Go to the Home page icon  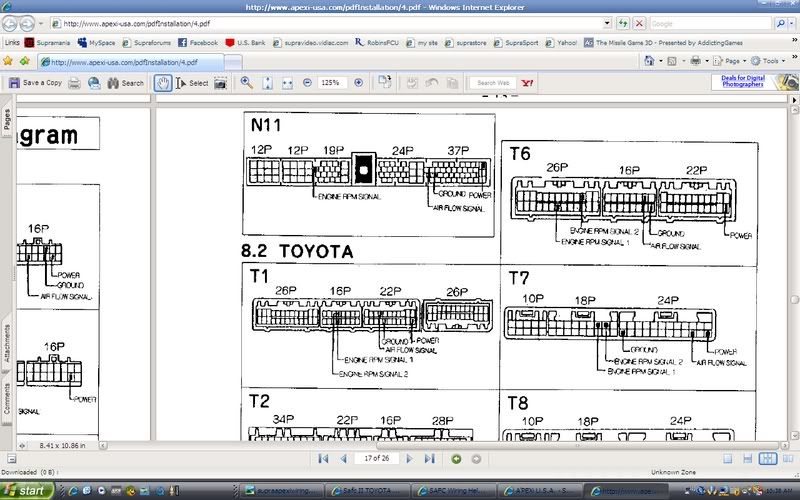(649, 61)
